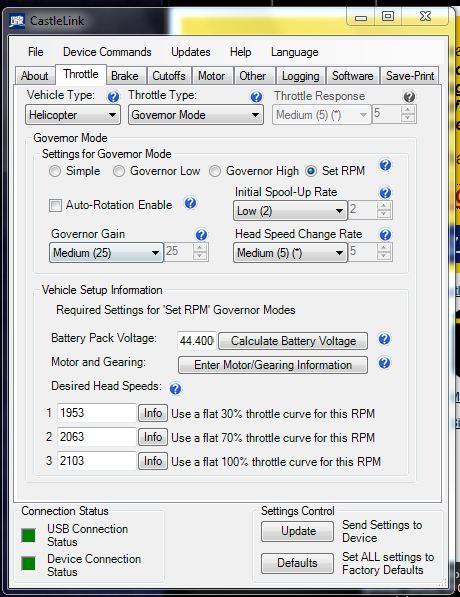Click the Battery Pack Voltage input field

[x=196, y=340]
